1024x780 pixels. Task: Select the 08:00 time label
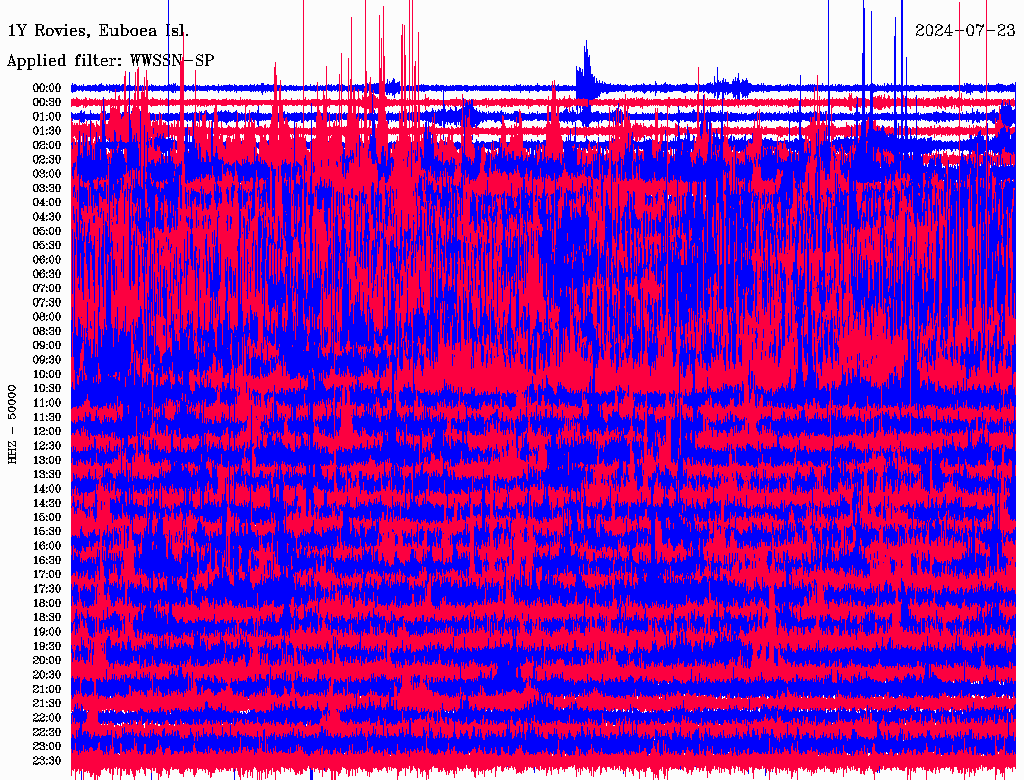tap(48, 317)
